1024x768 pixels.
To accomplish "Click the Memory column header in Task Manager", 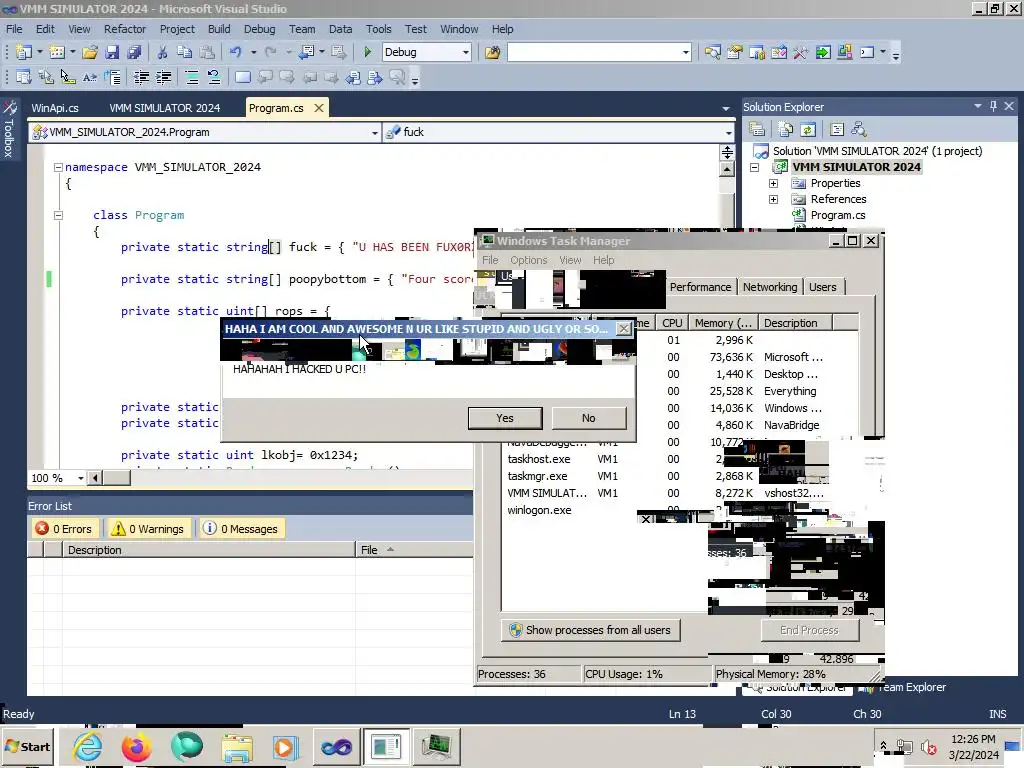I will click(x=722, y=323).
